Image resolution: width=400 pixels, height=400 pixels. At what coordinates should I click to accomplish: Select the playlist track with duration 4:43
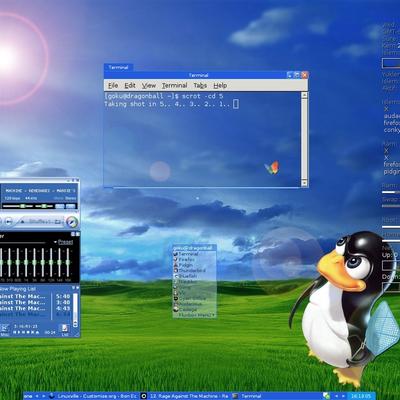pos(35,308)
